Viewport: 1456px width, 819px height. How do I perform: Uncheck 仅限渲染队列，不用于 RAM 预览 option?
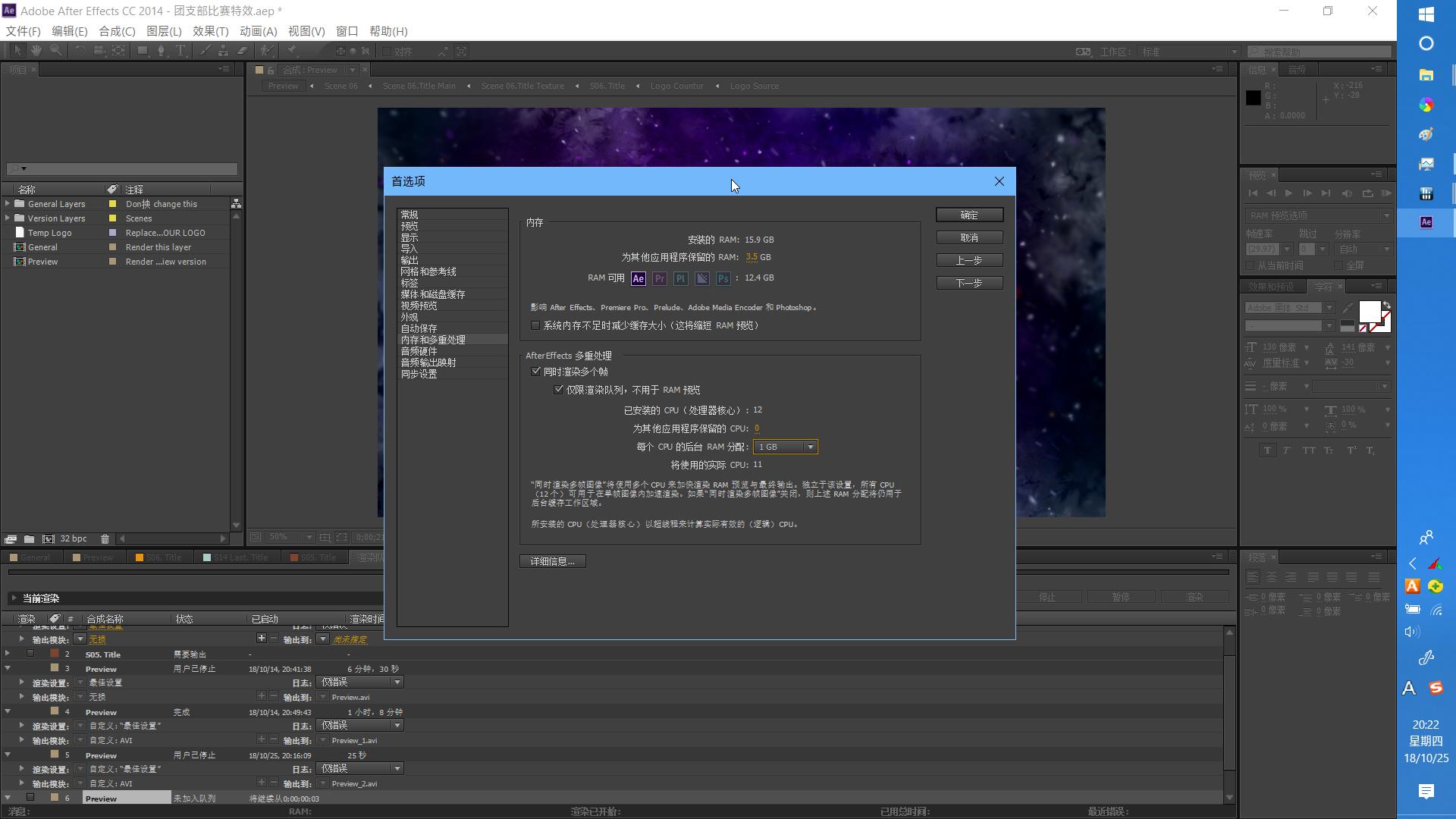(x=559, y=390)
